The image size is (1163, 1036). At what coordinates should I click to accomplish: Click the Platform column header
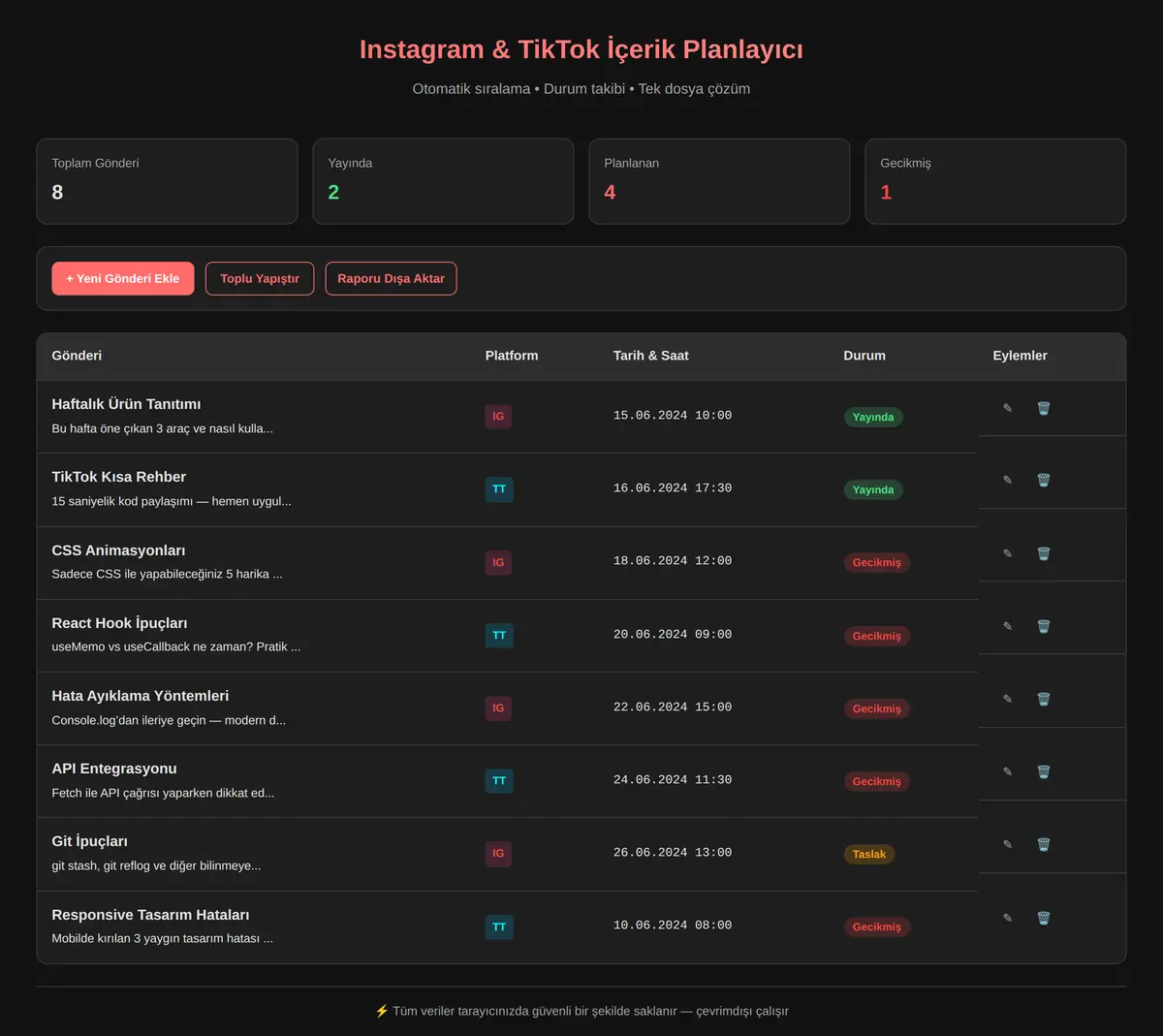click(x=512, y=356)
